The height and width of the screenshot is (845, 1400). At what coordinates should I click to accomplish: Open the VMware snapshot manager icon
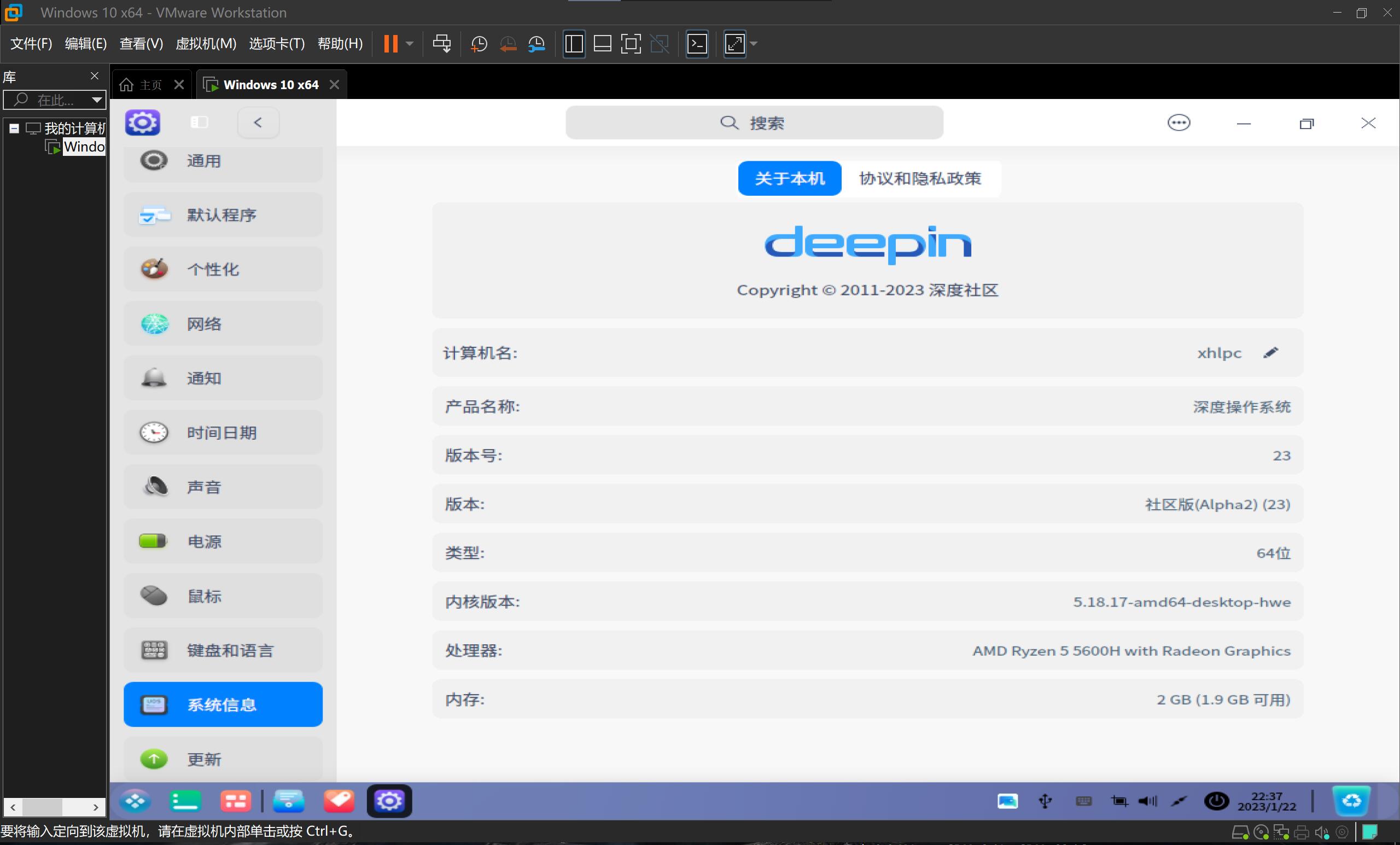tap(536, 44)
